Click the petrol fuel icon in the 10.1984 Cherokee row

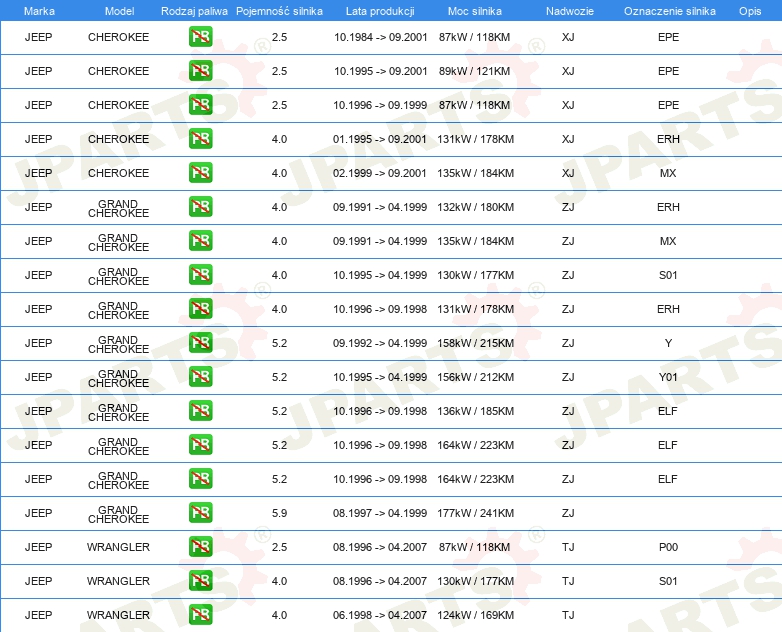(200, 37)
